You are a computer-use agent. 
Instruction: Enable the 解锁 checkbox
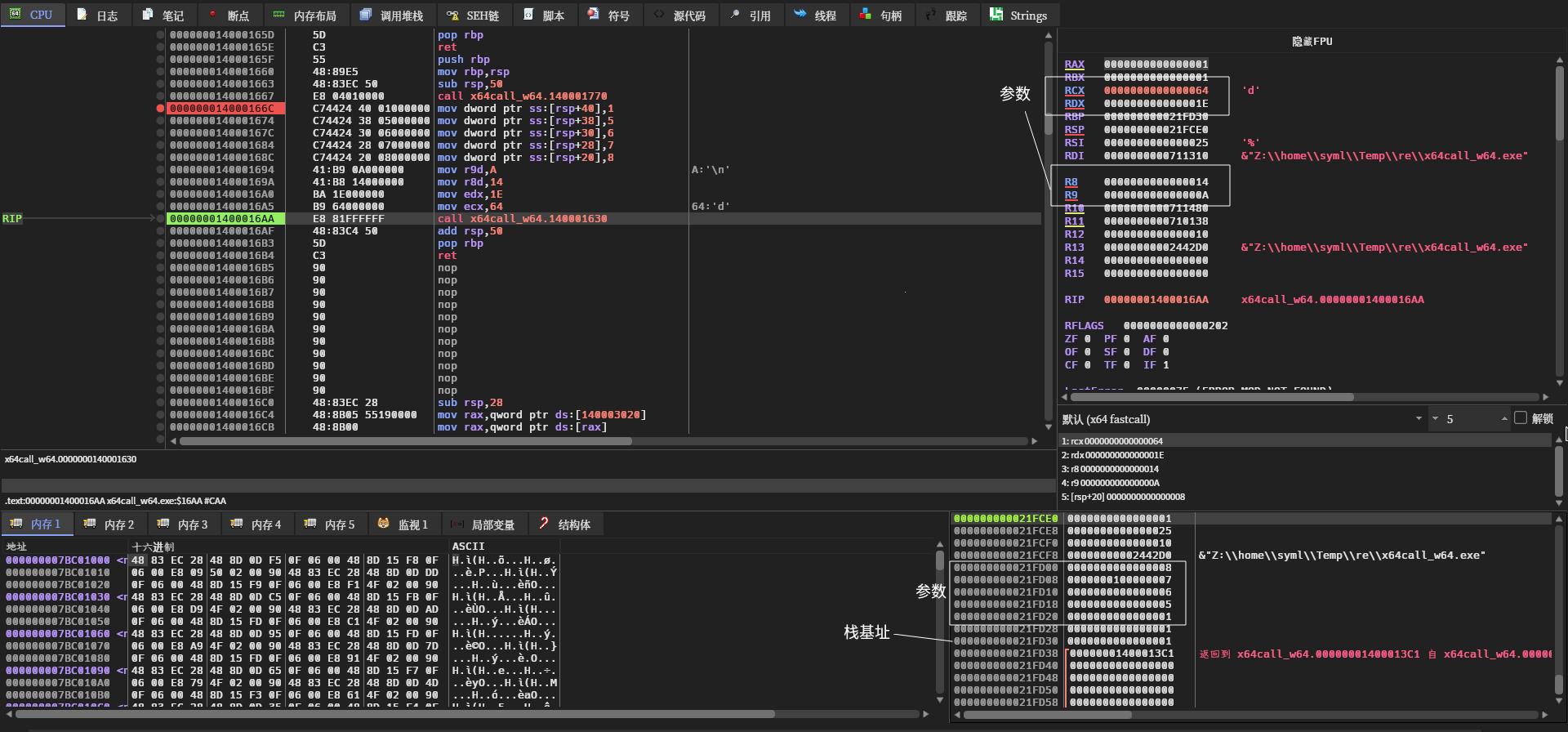coord(1520,418)
